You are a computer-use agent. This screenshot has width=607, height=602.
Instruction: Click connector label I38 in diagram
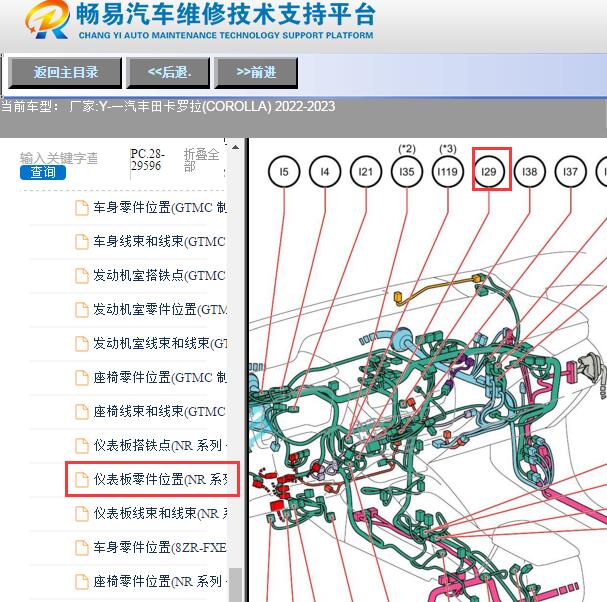click(530, 172)
